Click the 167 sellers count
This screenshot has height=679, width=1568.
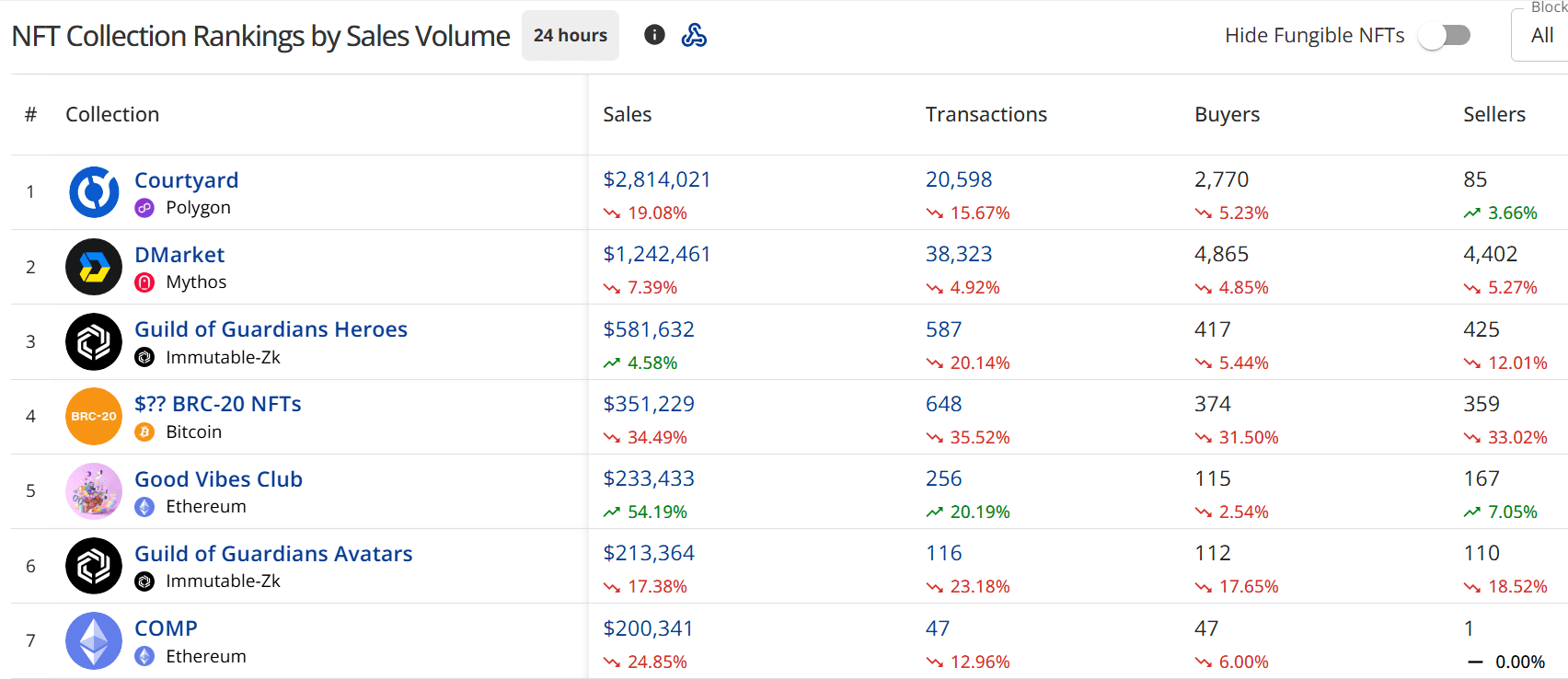pos(1482,478)
